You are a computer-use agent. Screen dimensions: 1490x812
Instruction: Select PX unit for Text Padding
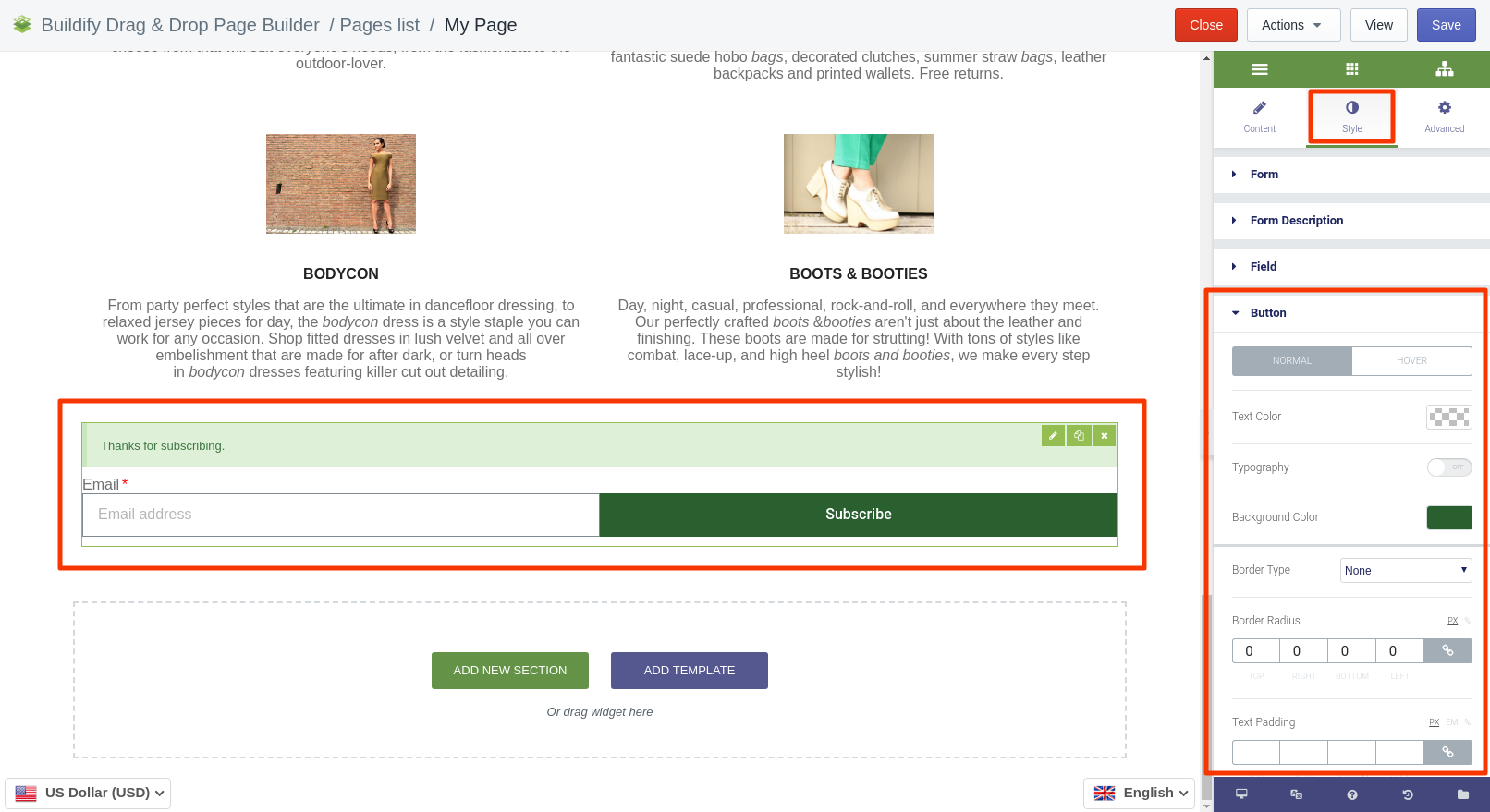click(x=1435, y=722)
